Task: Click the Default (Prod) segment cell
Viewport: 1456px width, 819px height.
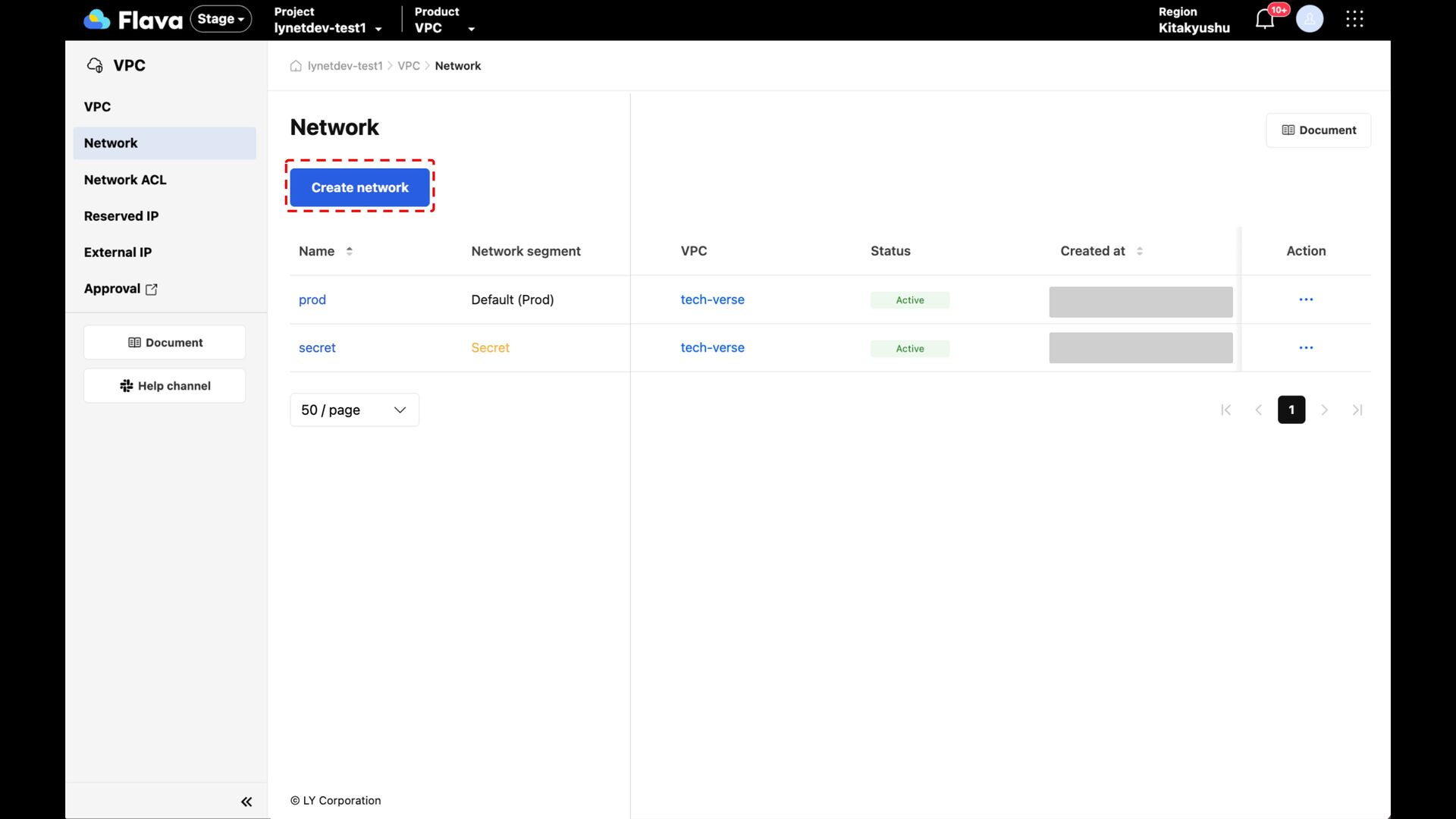Action: click(513, 300)
